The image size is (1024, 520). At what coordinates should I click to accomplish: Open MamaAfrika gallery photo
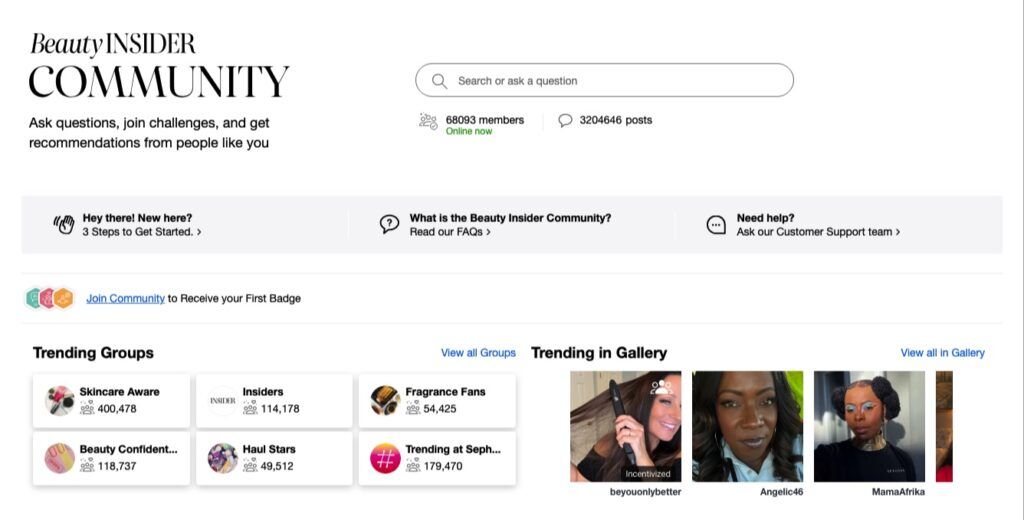pos(869,426)
